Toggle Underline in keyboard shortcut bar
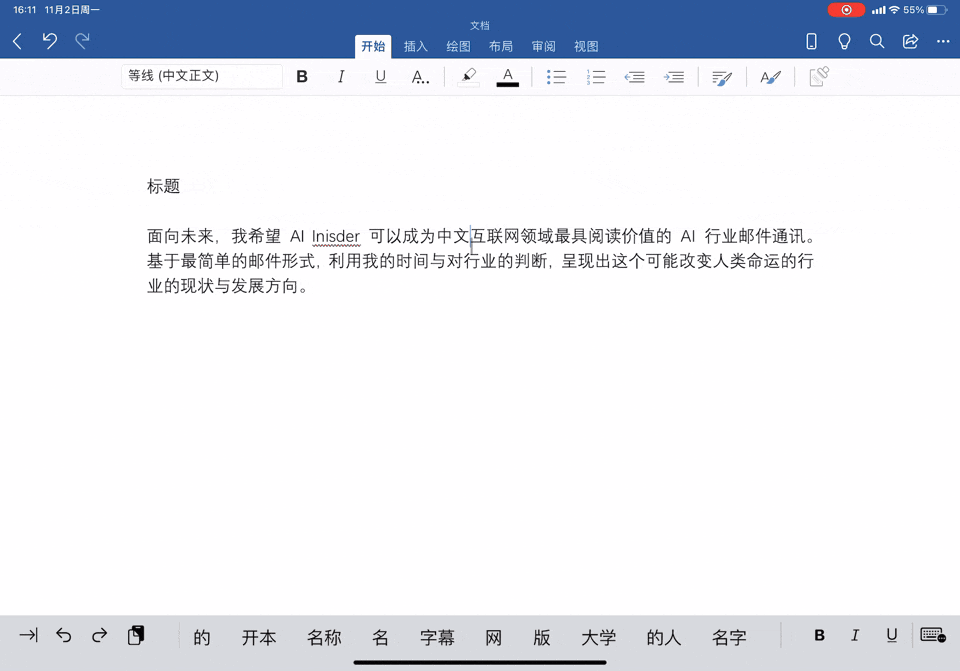This screenshot has width=960, height=671. [892, 635]
